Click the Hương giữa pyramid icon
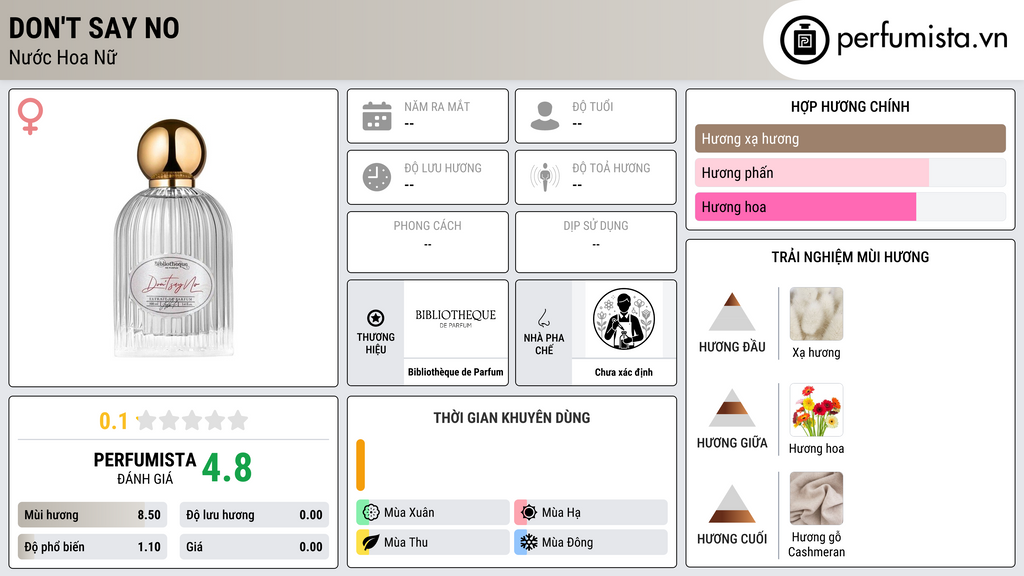1024x576 pixels. (732, 408)
